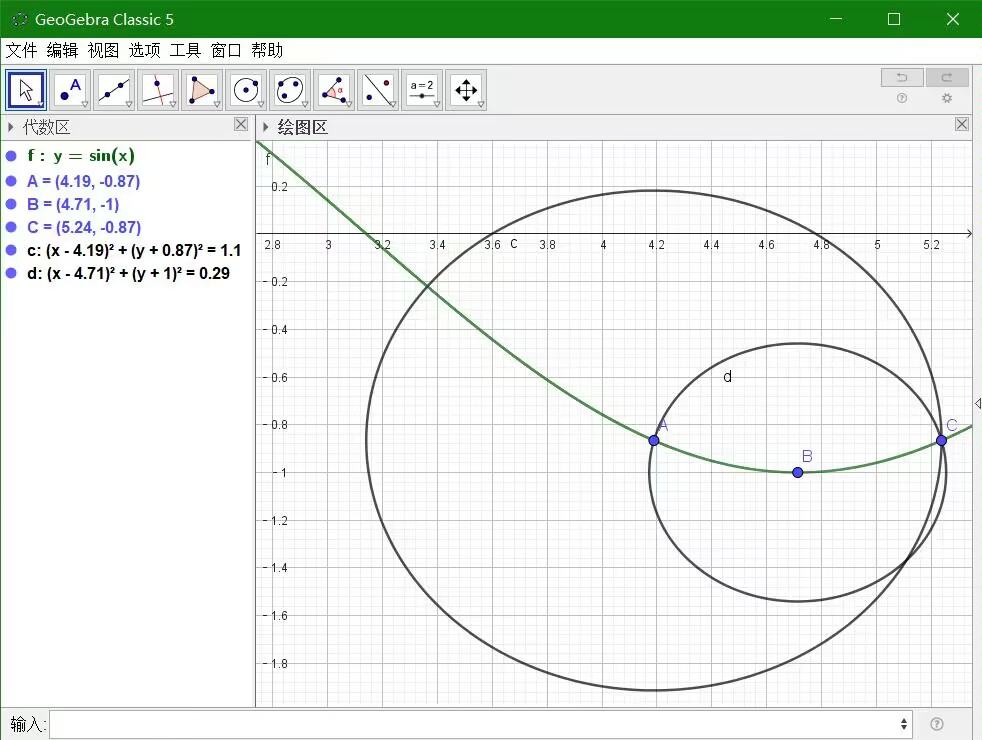Select equation d with value 0.29
982x740 pixels.
click(x=128, y=273)
